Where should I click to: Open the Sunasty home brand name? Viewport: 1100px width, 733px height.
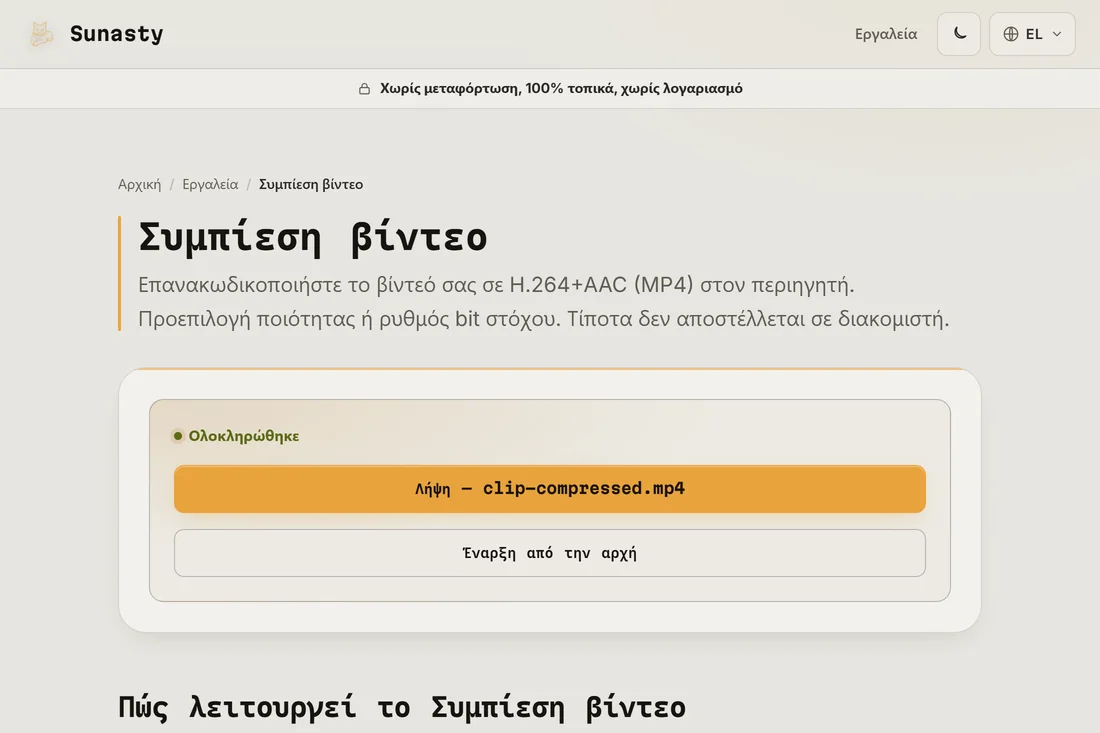[x=116, y=34]
